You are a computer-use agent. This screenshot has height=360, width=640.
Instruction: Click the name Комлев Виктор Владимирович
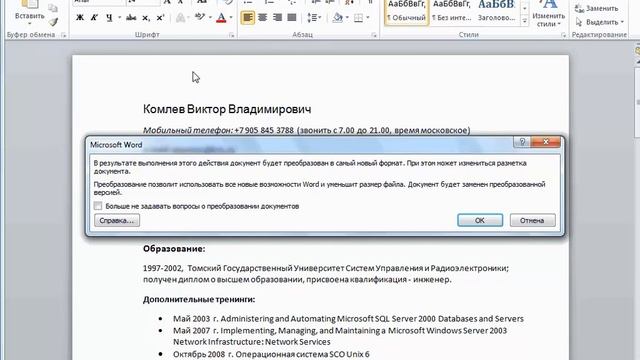(227, 109)
